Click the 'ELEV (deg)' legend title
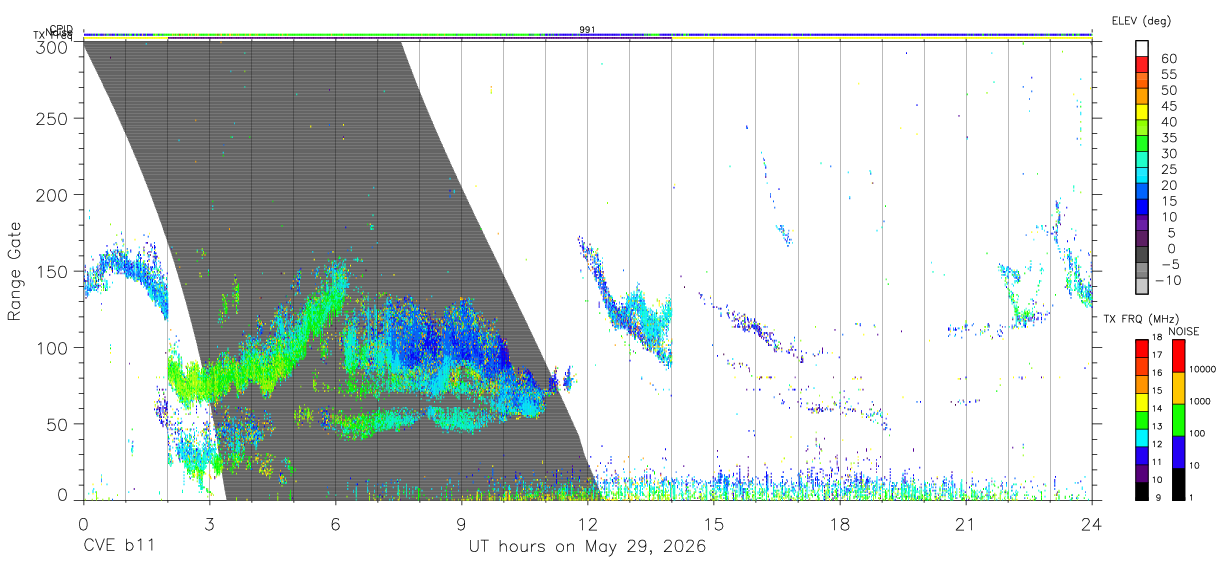Screen dimensions: 1228x567 coord(1142,20)
